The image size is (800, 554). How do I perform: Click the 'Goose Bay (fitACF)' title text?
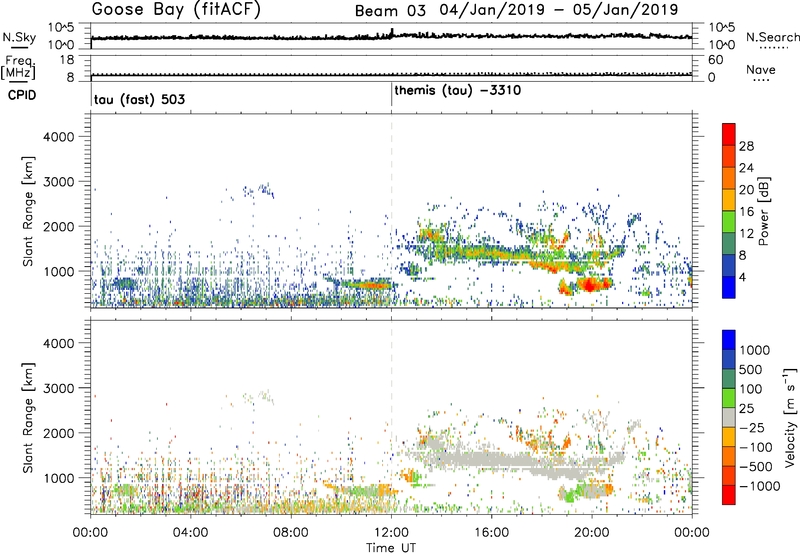pyautogui.click(x=176, y=10)
